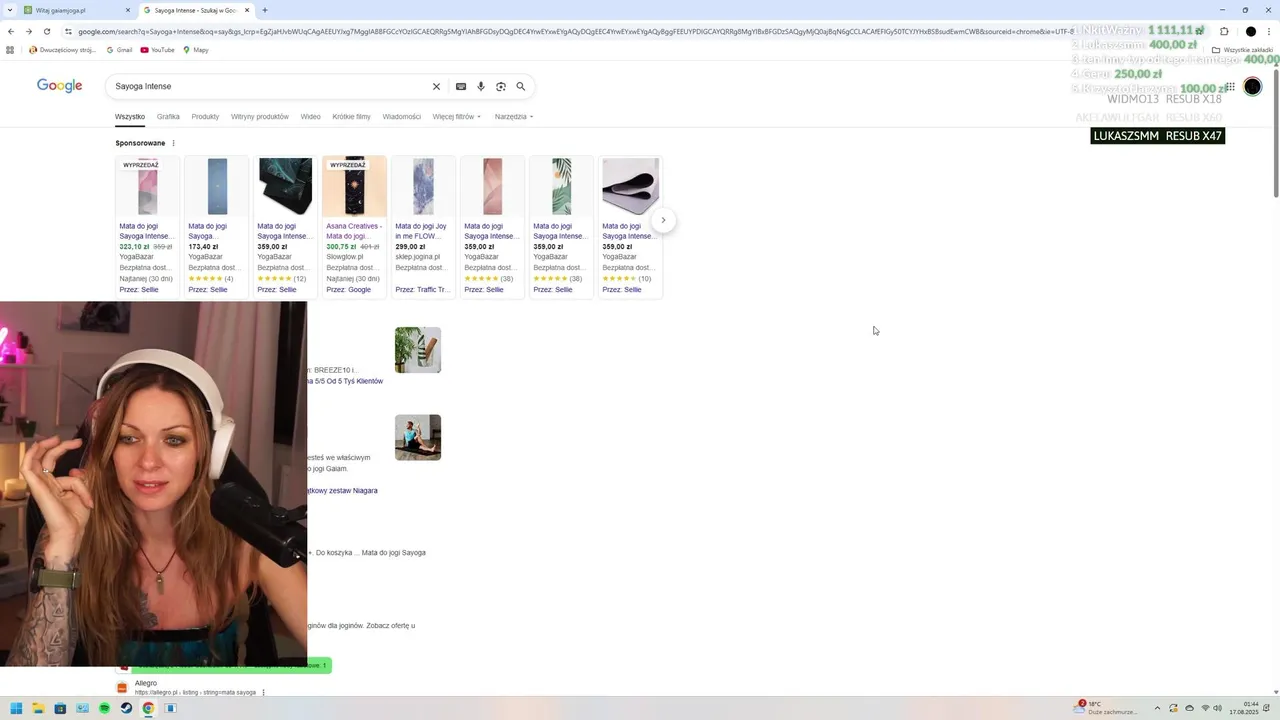
Task: Open the 323,10 zł Sayoga mat ad
Action: tap(148, 227)
